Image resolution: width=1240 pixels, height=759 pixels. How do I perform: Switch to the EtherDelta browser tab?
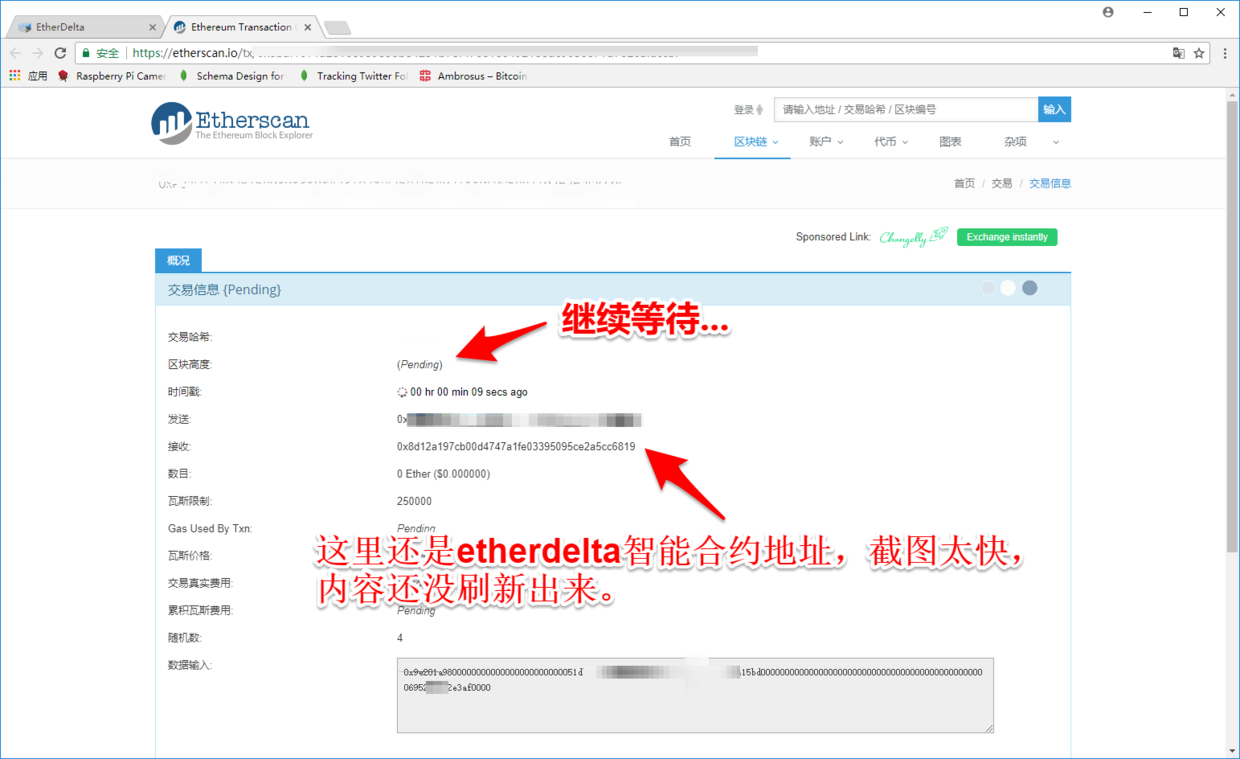83,27
